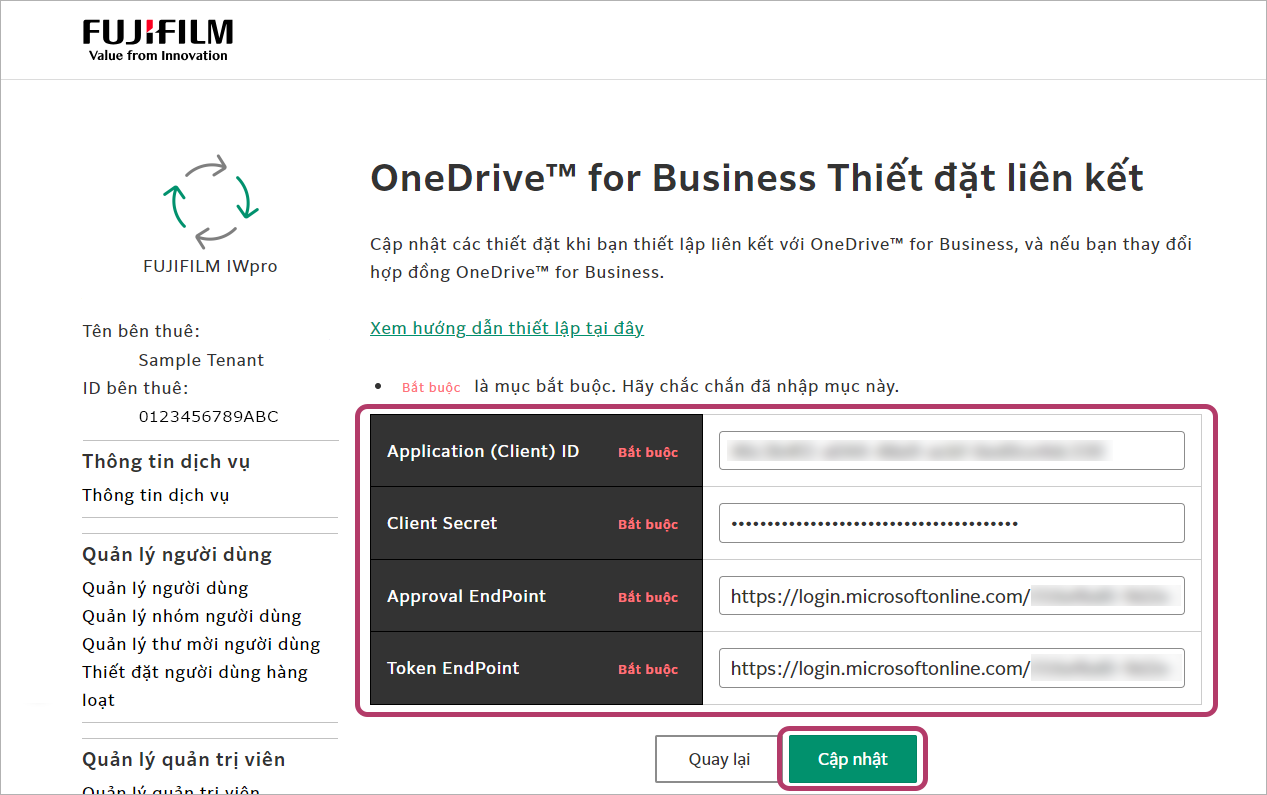Click the 'FUJIFILM IWpro' product label
The image size is (1267, 795).
coord(210,267)
